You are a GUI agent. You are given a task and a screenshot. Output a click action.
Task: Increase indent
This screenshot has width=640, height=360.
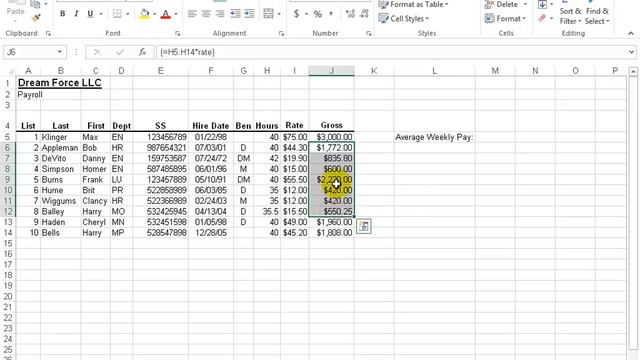(x=249, y=14)
